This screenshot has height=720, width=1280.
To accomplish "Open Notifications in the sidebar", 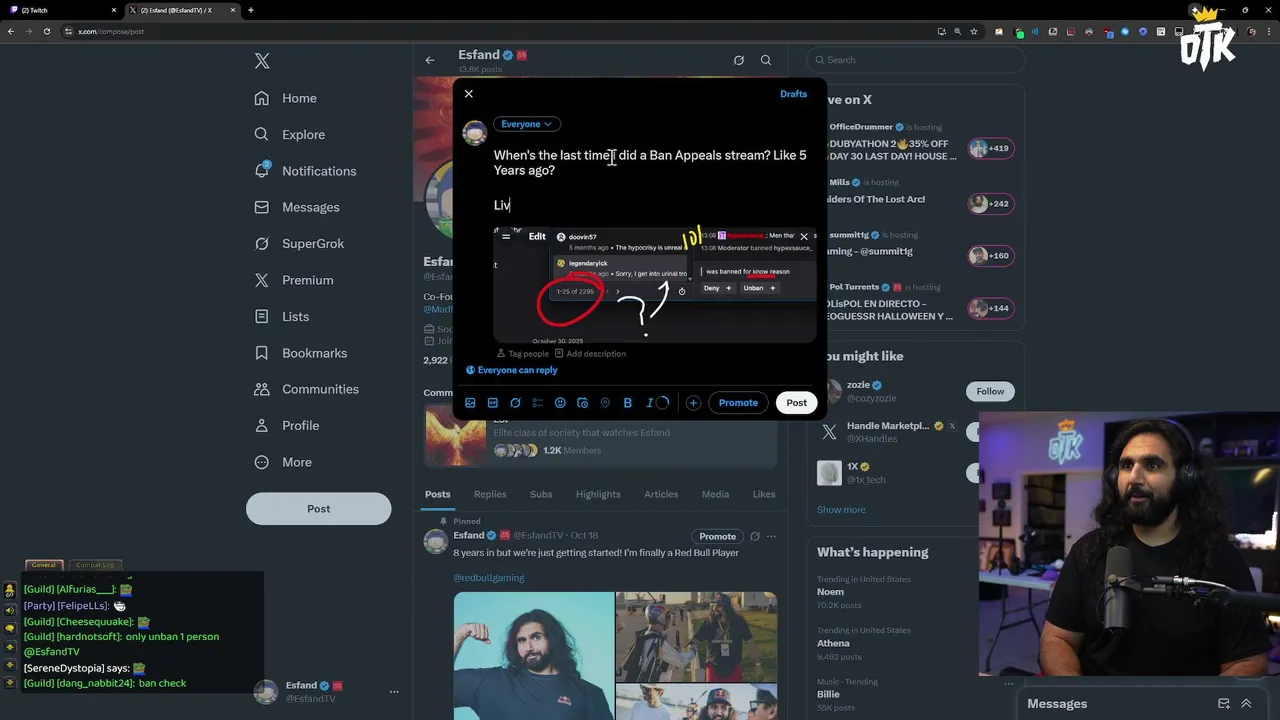I will tap(305, 171).
